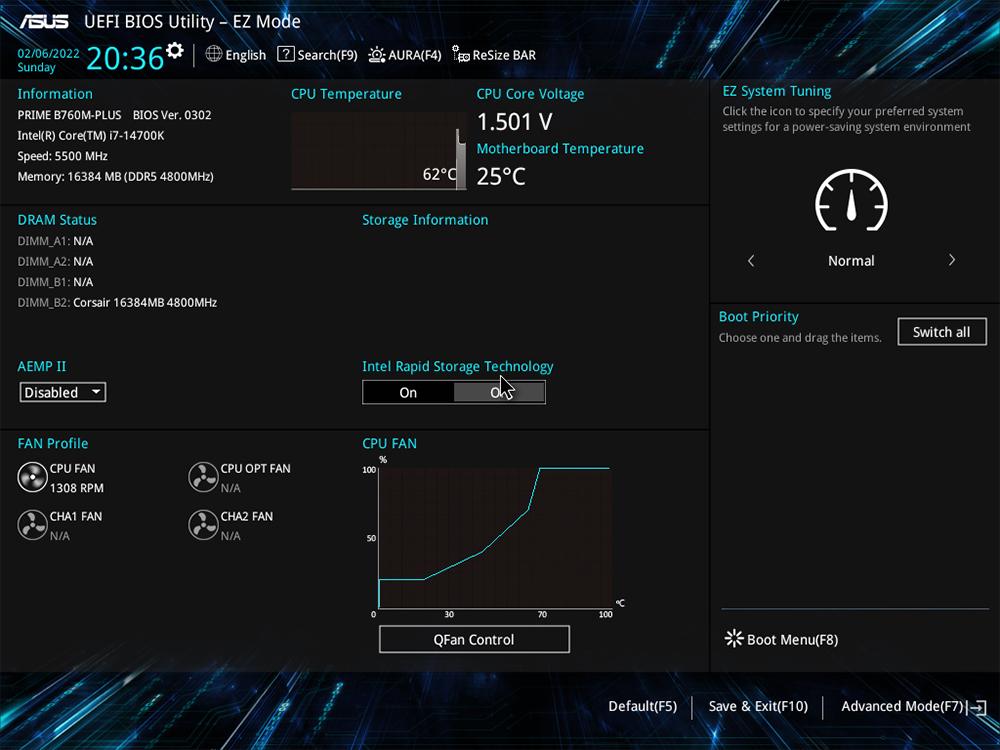Click the 20:36 clock display

point(125,58)
